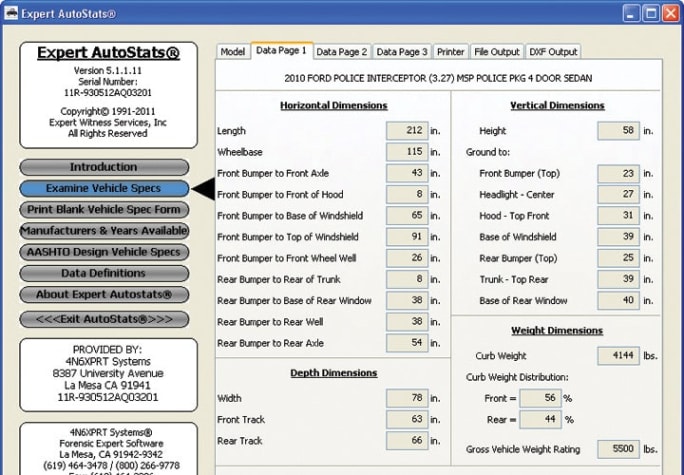Image resolution: width=684 pixels, height=475 pixels.
Task: Select the DXF Output tab
Action: 553,52
